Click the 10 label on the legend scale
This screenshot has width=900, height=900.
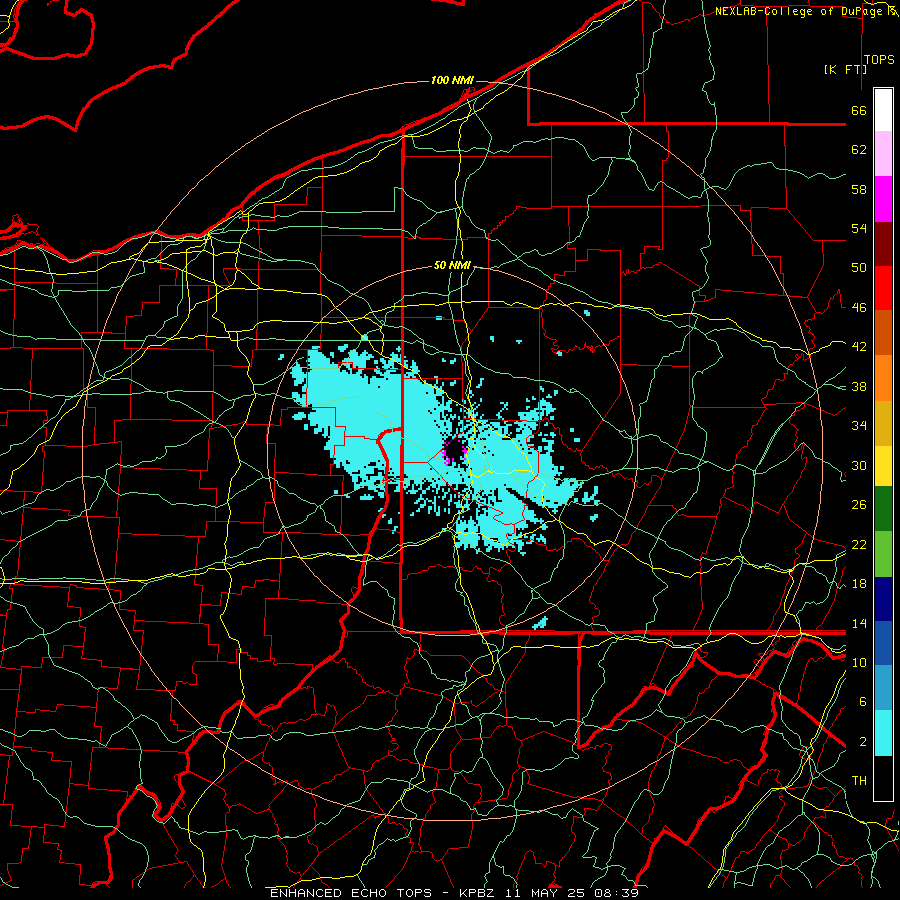(859, 662)
